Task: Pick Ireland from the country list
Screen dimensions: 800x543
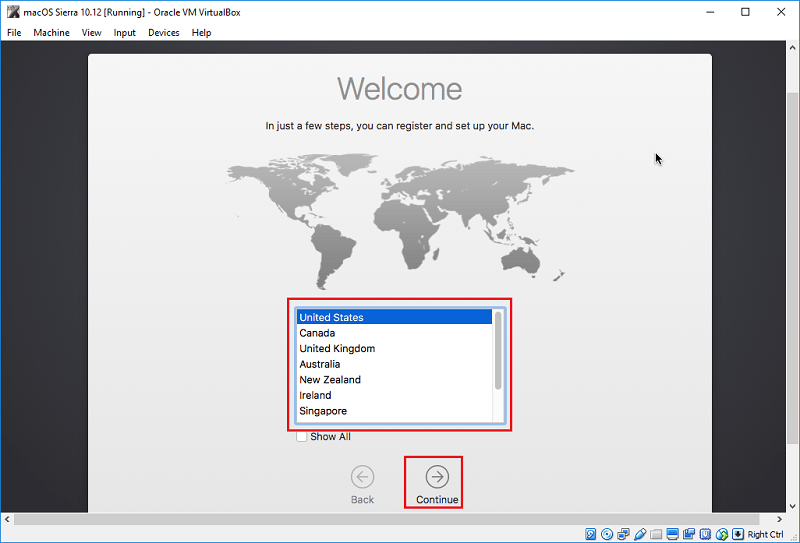Action: 394,395
